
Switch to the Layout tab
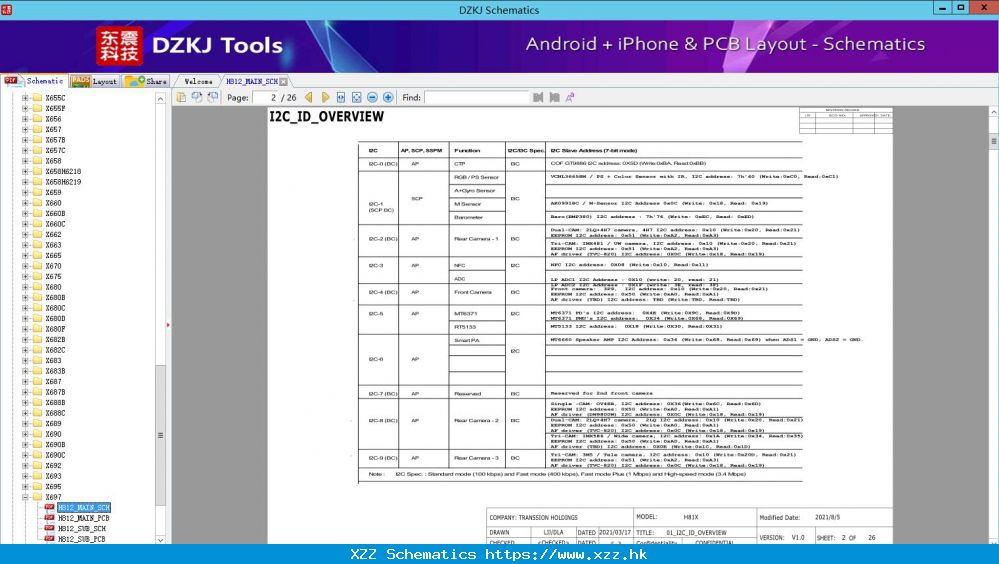94,81
